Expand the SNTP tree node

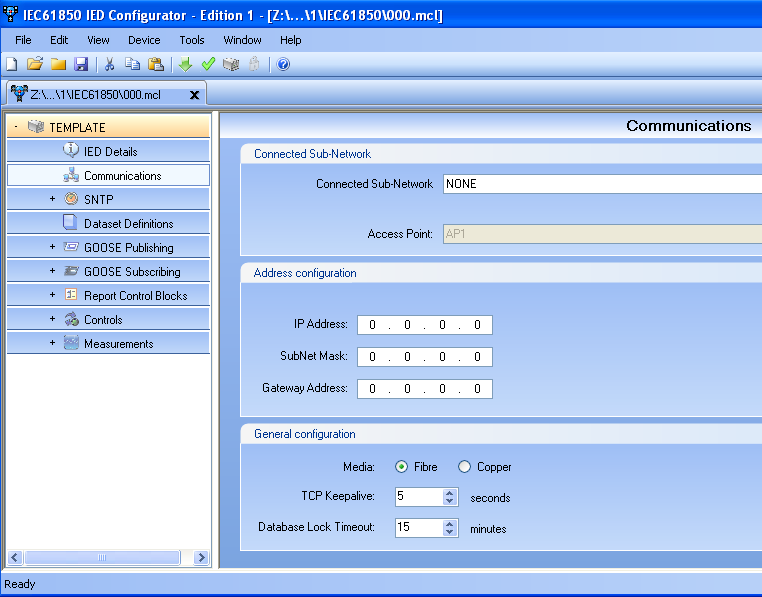click(x=52, y=199)
